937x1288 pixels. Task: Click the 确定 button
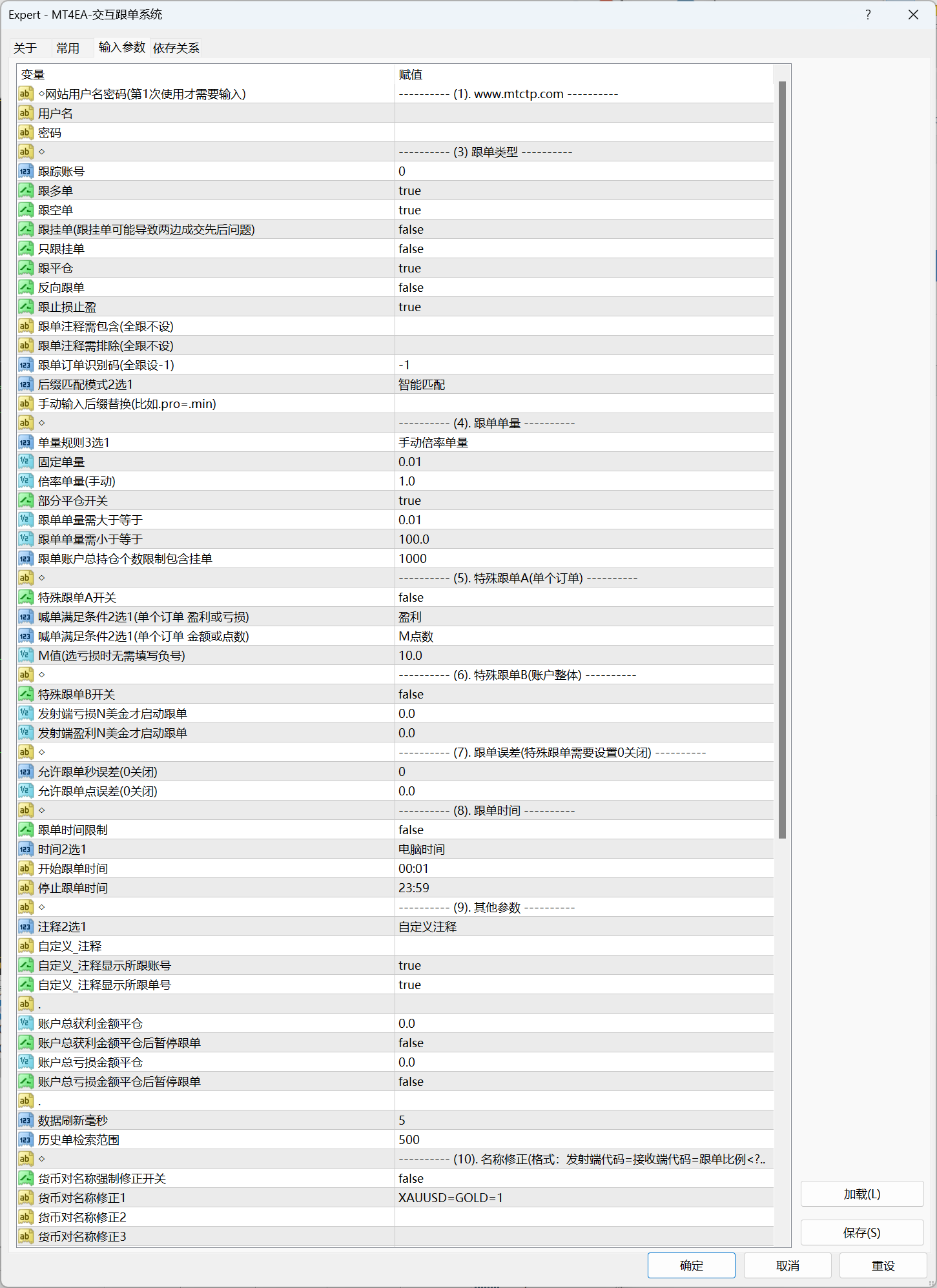pyautogui.click(x=692, y=1265)
